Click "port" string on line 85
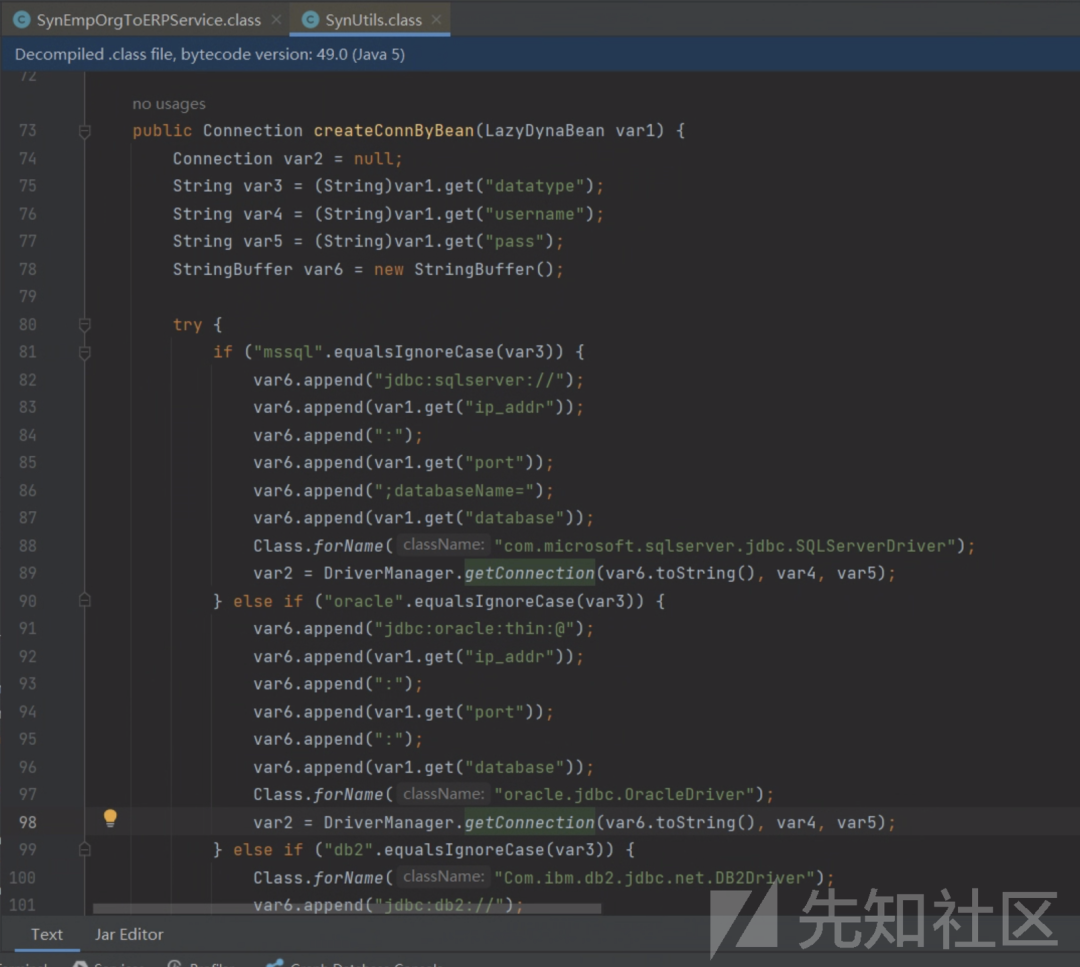 click(495, 463)
